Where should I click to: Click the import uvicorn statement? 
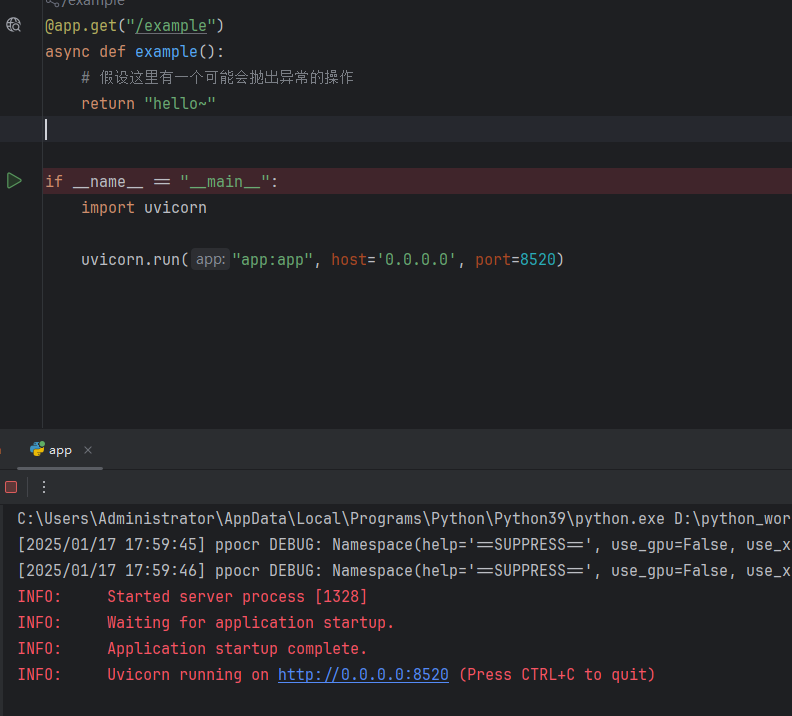pos(143,208)
